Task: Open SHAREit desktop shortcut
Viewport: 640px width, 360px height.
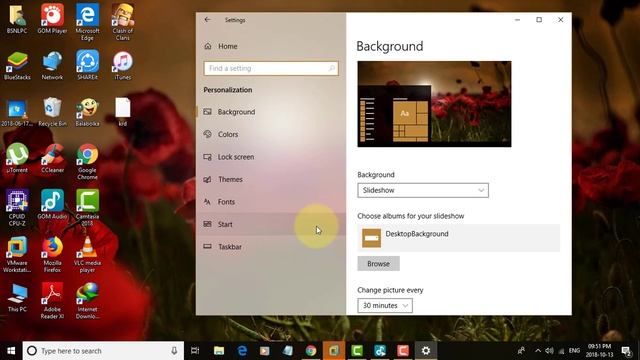Action: click(87, 65)
